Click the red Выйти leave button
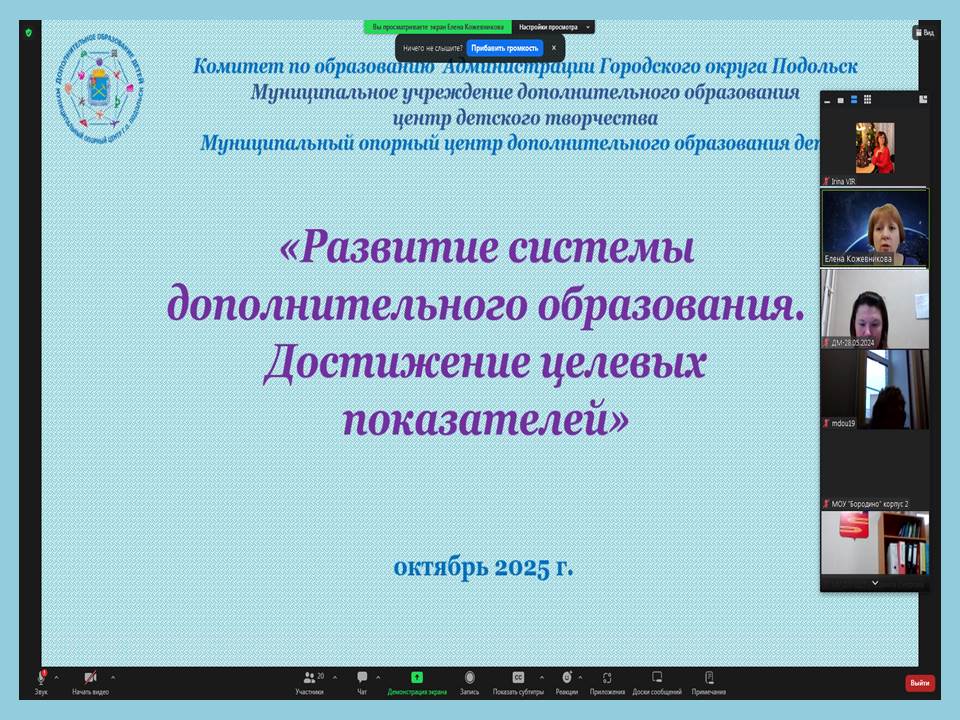This screenshot has height=720, width=960. coord(920,683)
